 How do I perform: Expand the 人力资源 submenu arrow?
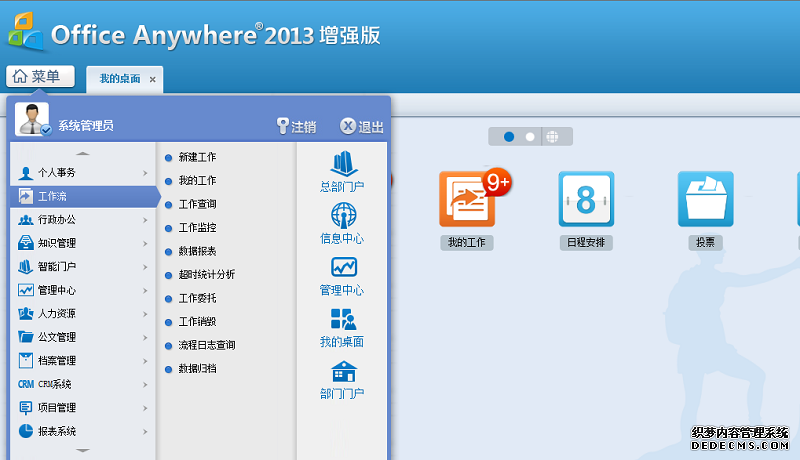[145, 314]
